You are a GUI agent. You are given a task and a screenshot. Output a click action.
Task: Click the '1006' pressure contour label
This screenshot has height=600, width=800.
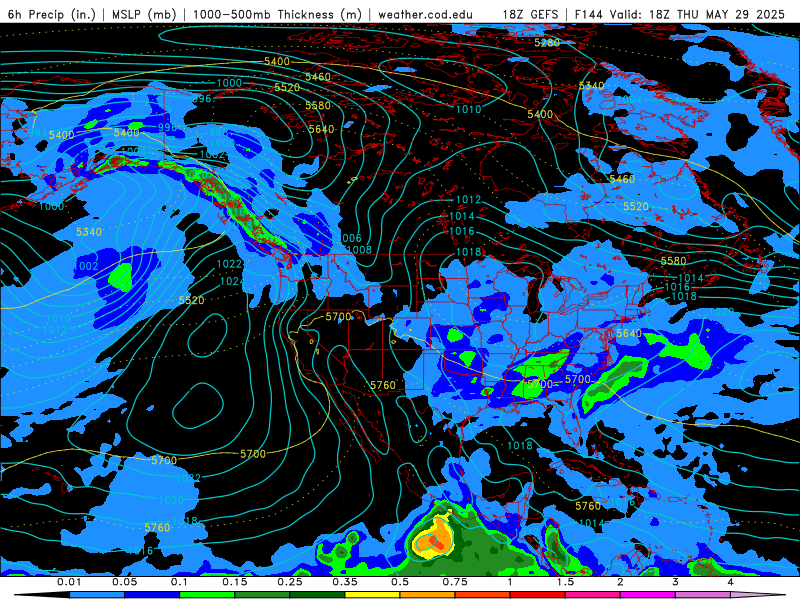tap(349, 238)
